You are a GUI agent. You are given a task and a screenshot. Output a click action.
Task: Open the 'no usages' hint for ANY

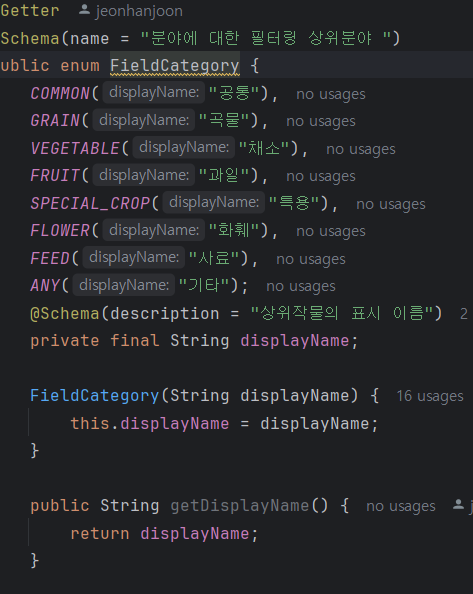[x=301, y=286]
